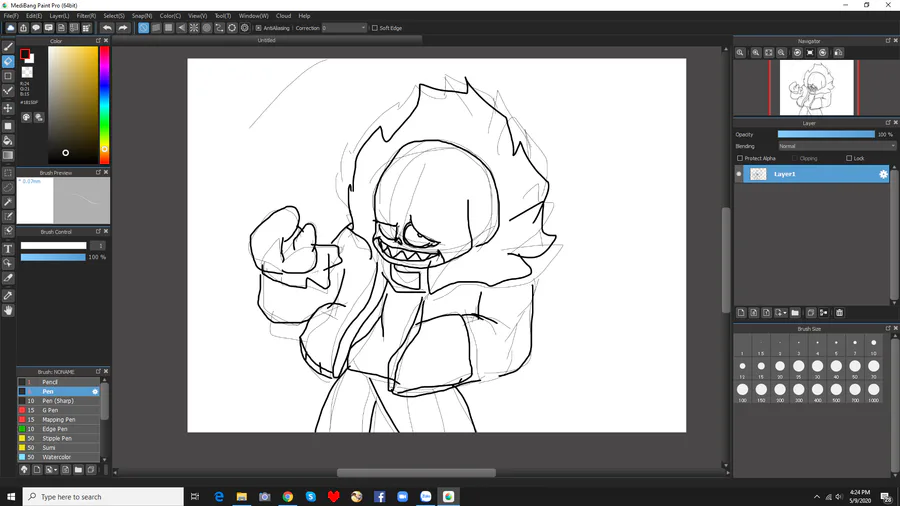Select the Eraser tool

pyautogui.click(x=8, y=61)
